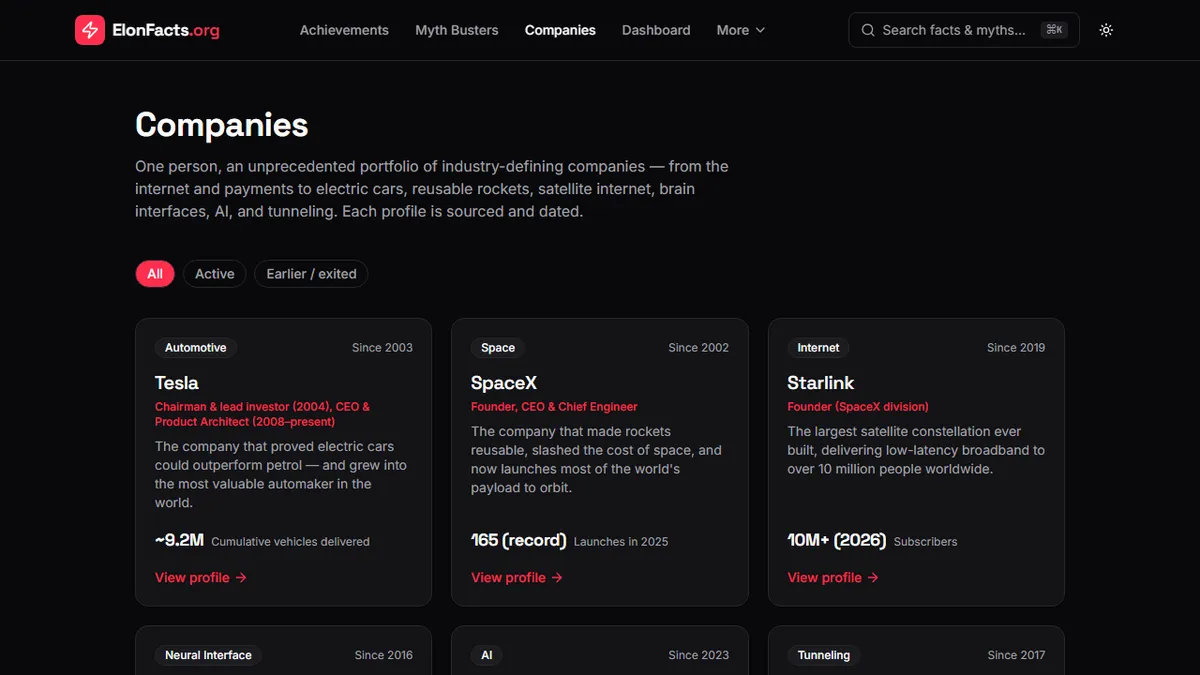The image size is (1200, 675).
Task: Click the Neural Interface category tag
Action: tap(208, 655)
